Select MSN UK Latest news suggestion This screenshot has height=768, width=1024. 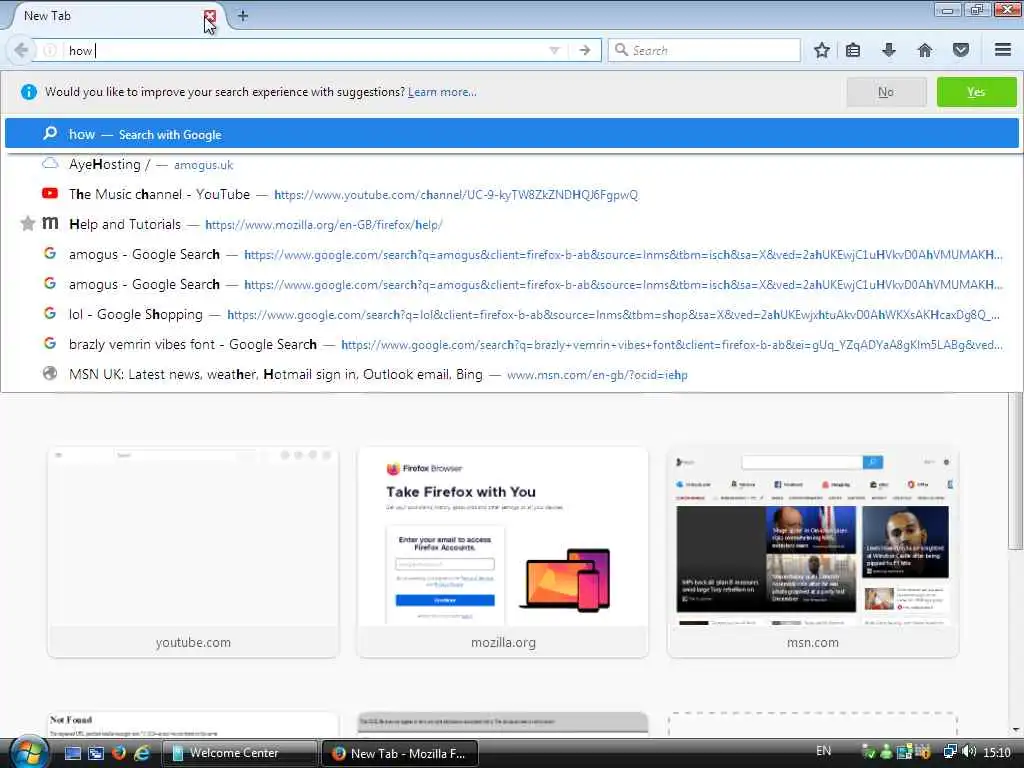[x=511, y=375]
